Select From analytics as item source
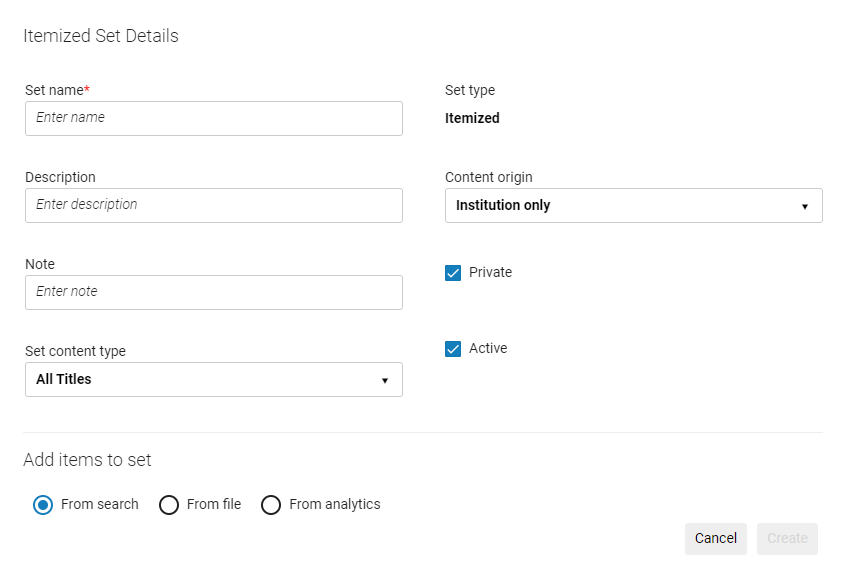Image resolution: width=846 pixels, height=583 pixels. coord(271,505)
